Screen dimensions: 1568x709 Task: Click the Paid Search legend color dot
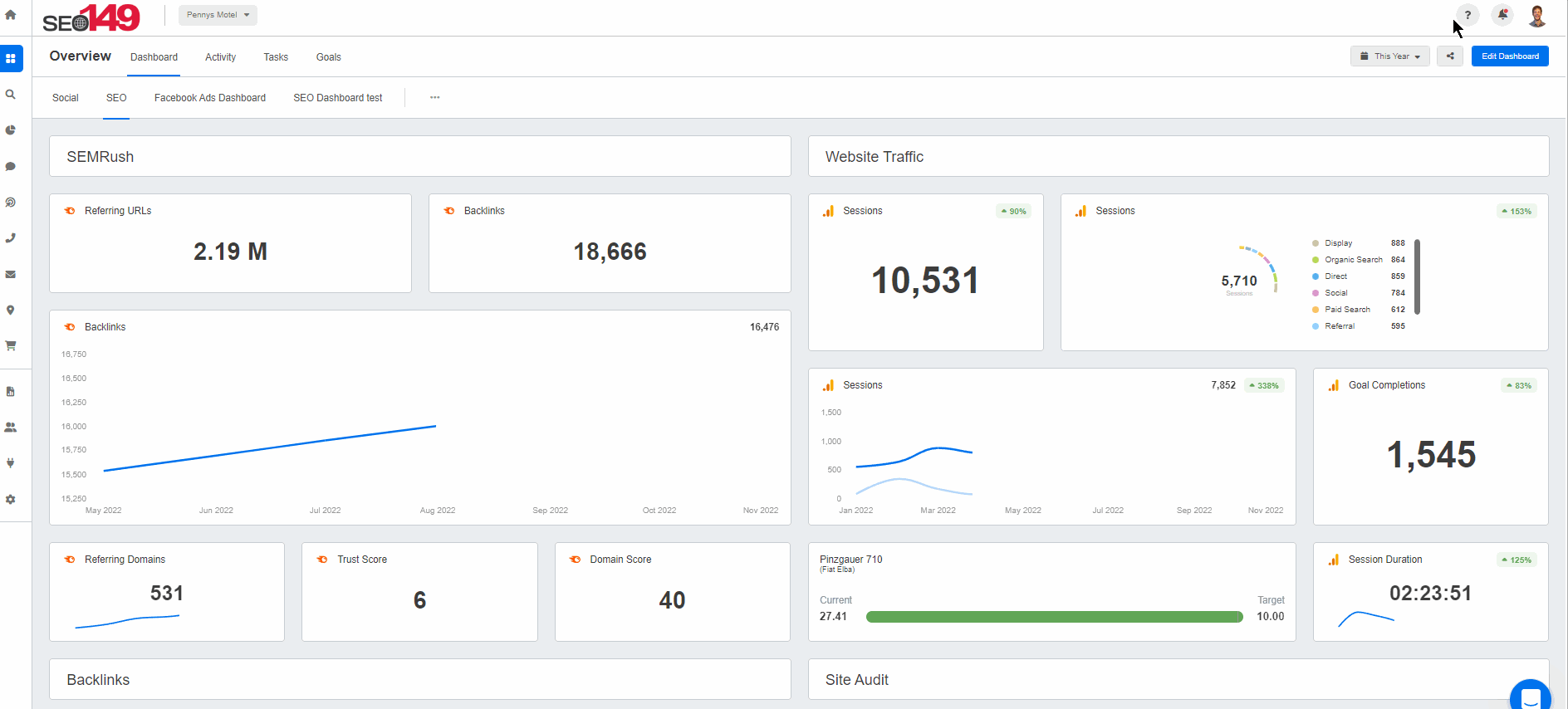tap(1316, 310)
